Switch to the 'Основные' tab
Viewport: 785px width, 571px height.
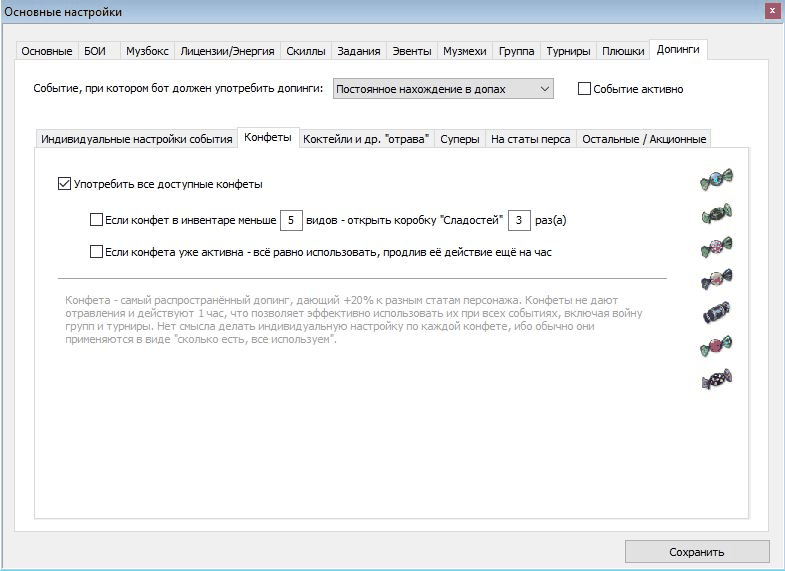(x=47, y=51)
